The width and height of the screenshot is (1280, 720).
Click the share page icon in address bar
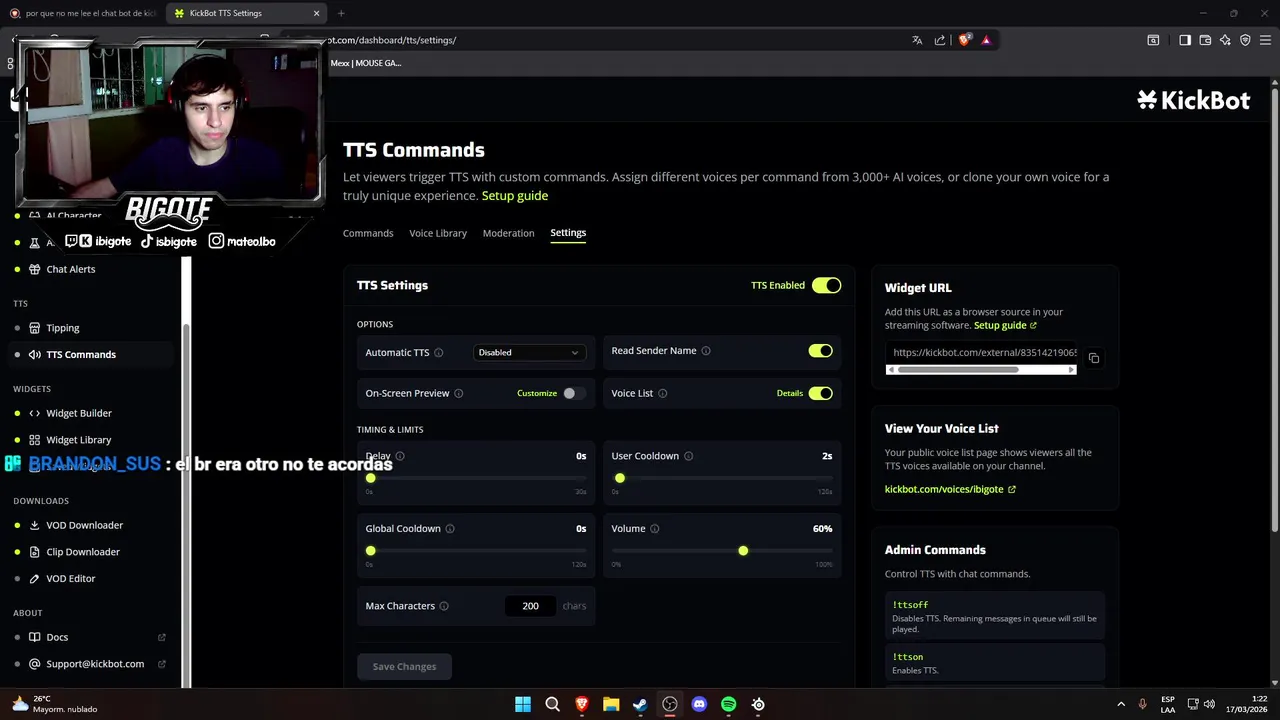[x=940, y=40]
